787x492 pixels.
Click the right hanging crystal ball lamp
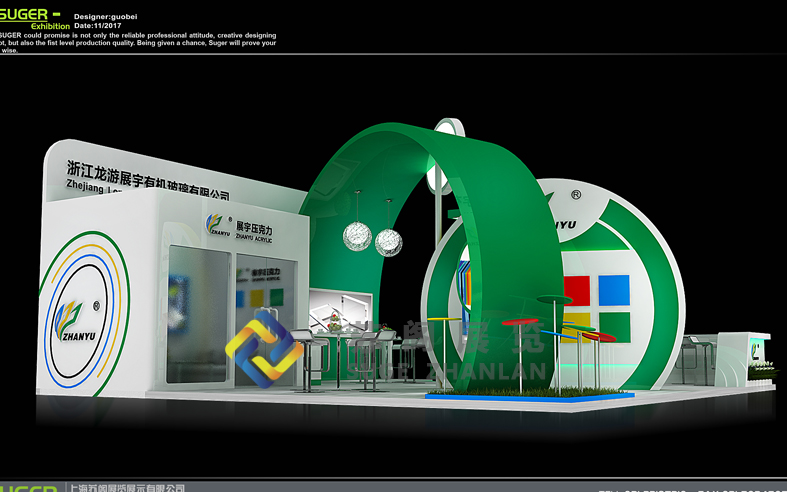coord(388,238)
